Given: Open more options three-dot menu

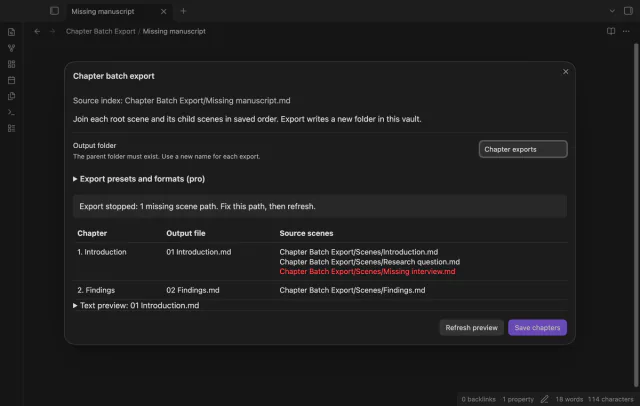Looking at the screenshot, I should pyautogui.click(x=626, y=31).
